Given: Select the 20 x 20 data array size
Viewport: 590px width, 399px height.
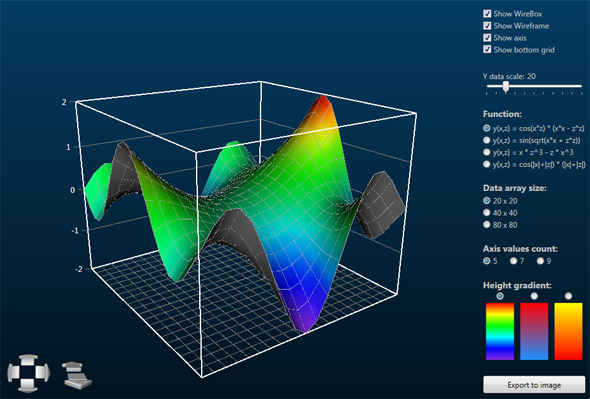Looking at the screenshot, I should pos(487,201).
